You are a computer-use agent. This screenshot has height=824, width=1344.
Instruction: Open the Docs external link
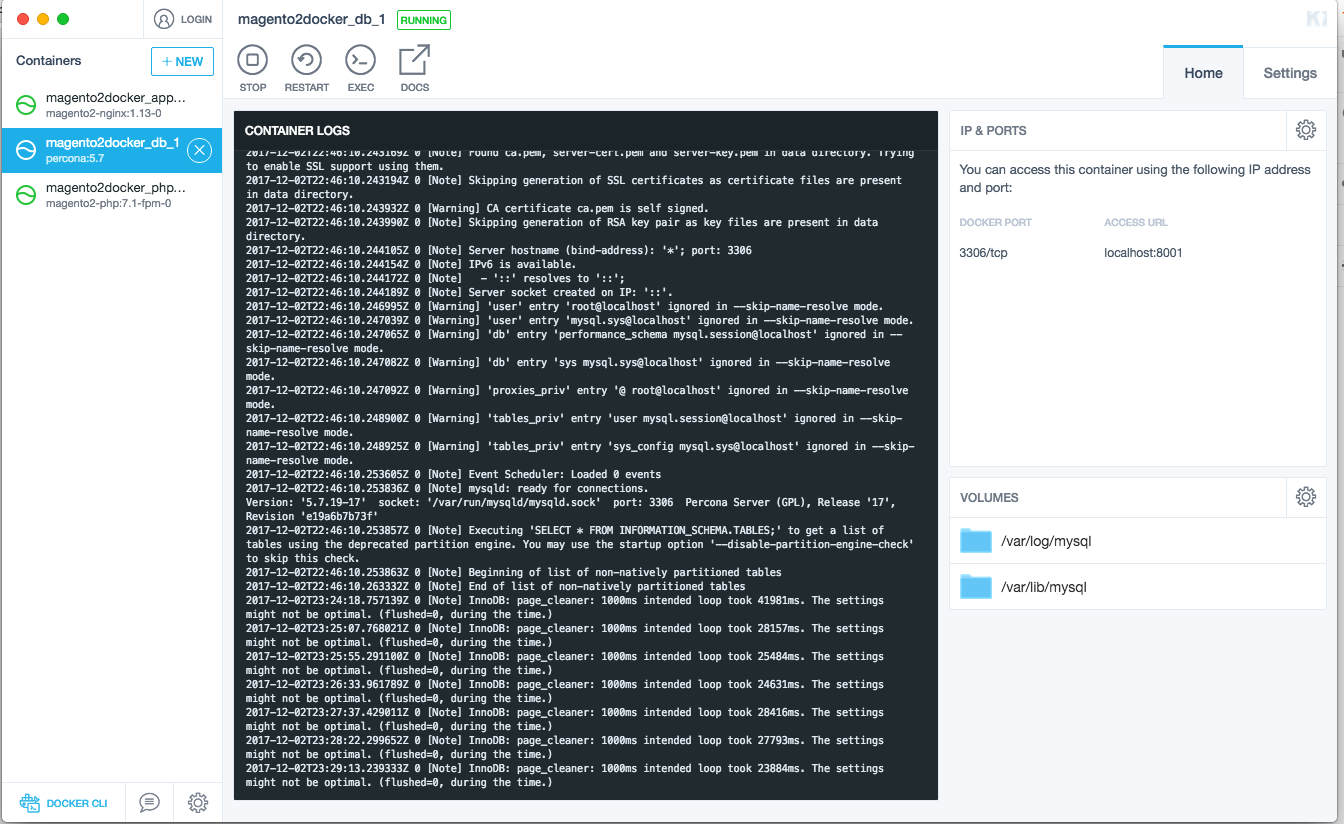pos(414,61)
